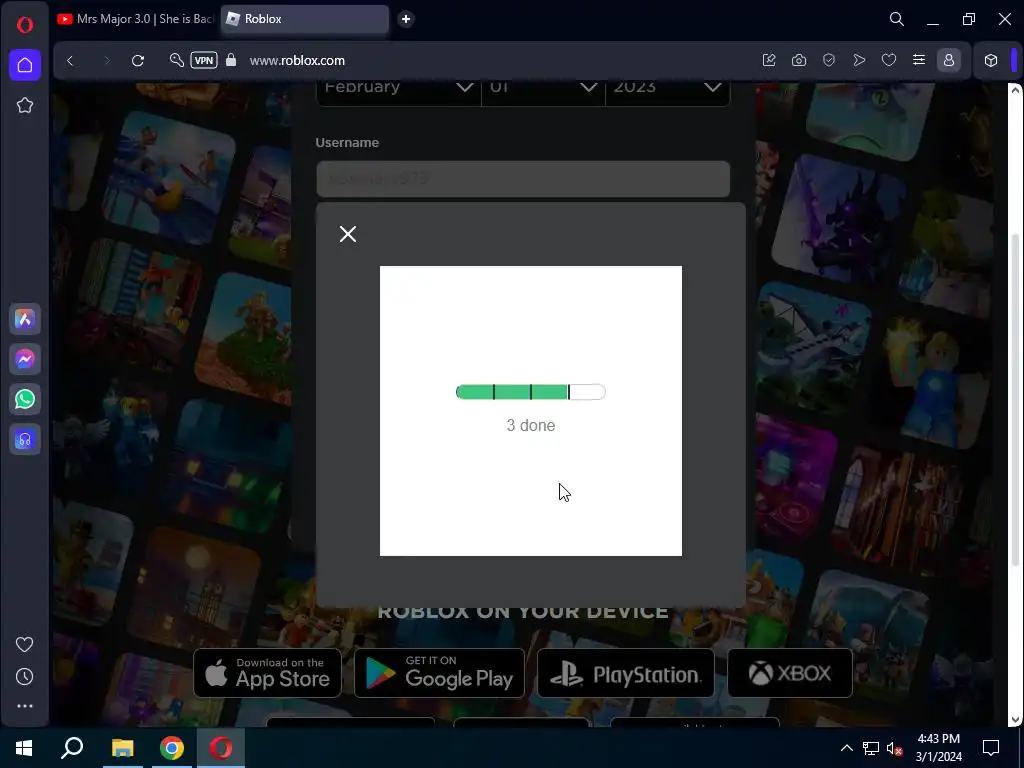Go to the Opera start page home icon

pos(25,65)
